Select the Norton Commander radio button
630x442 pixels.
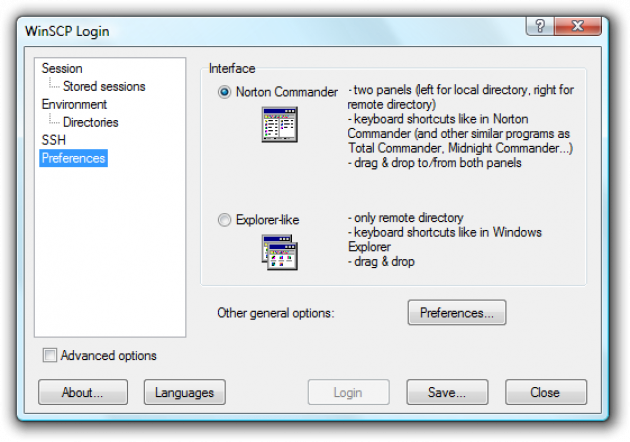(x=224, y=92)
